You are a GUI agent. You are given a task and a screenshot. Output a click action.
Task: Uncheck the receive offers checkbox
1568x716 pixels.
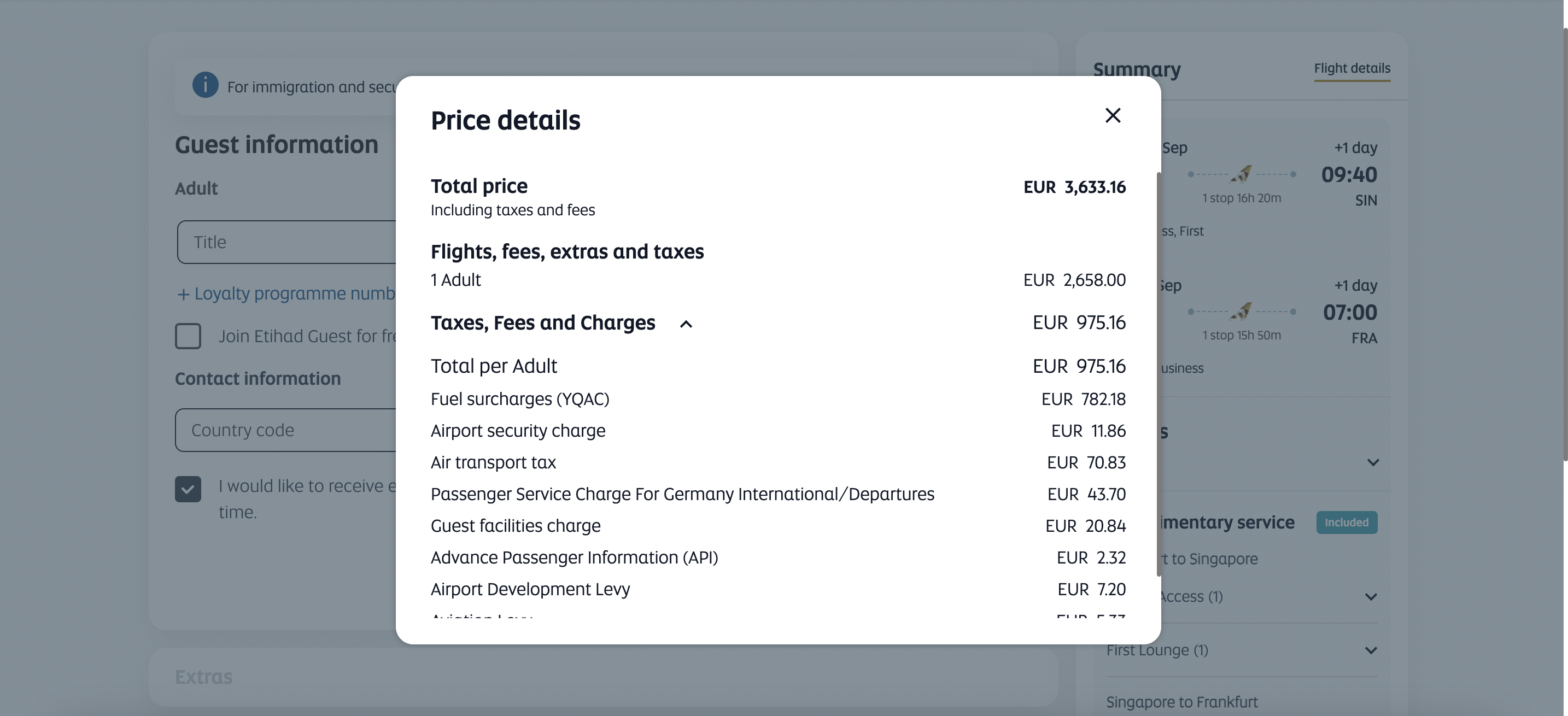[188, 489]
